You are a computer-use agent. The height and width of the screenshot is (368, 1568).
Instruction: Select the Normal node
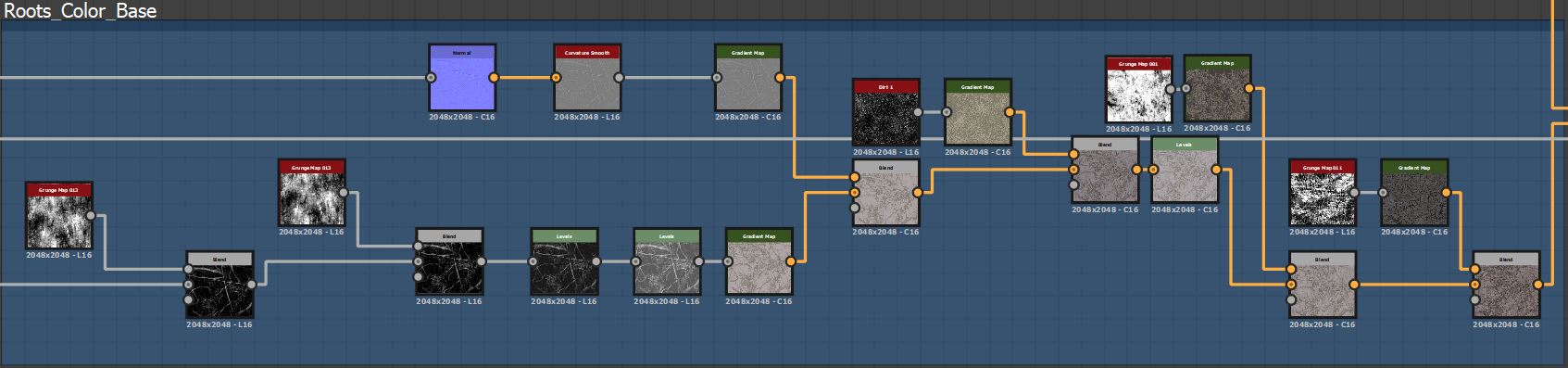pyautogui.click(x=461, y=78)
